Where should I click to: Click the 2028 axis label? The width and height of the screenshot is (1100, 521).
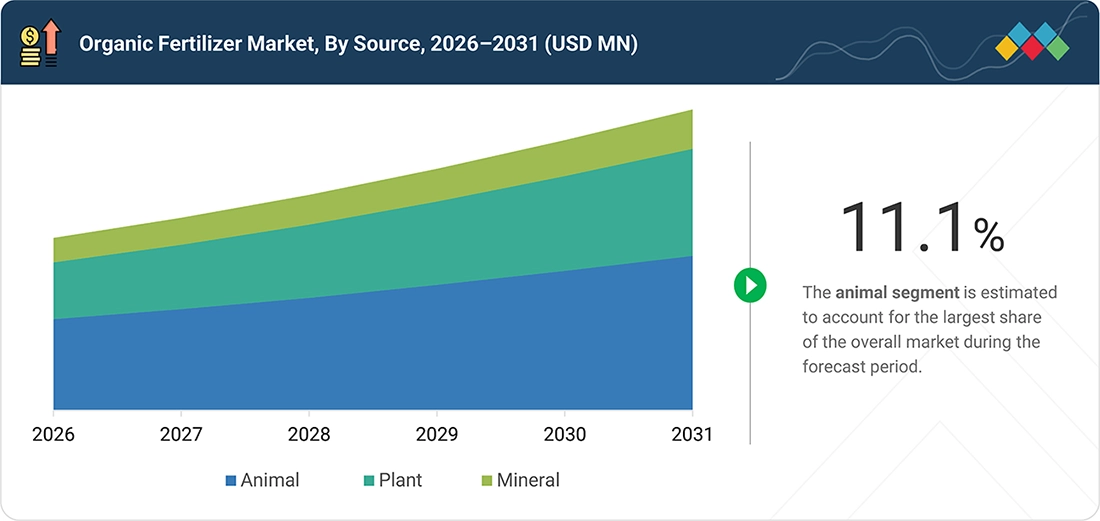pyautogui.click(x=309, y=435)
